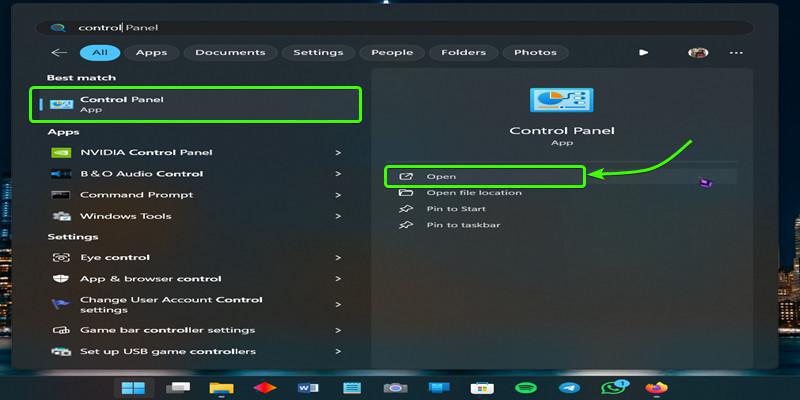The width and height of the screenshot is (800, 400).
Task: Launch the Camera app from the taskbar
Action: (x=395, y=388)
